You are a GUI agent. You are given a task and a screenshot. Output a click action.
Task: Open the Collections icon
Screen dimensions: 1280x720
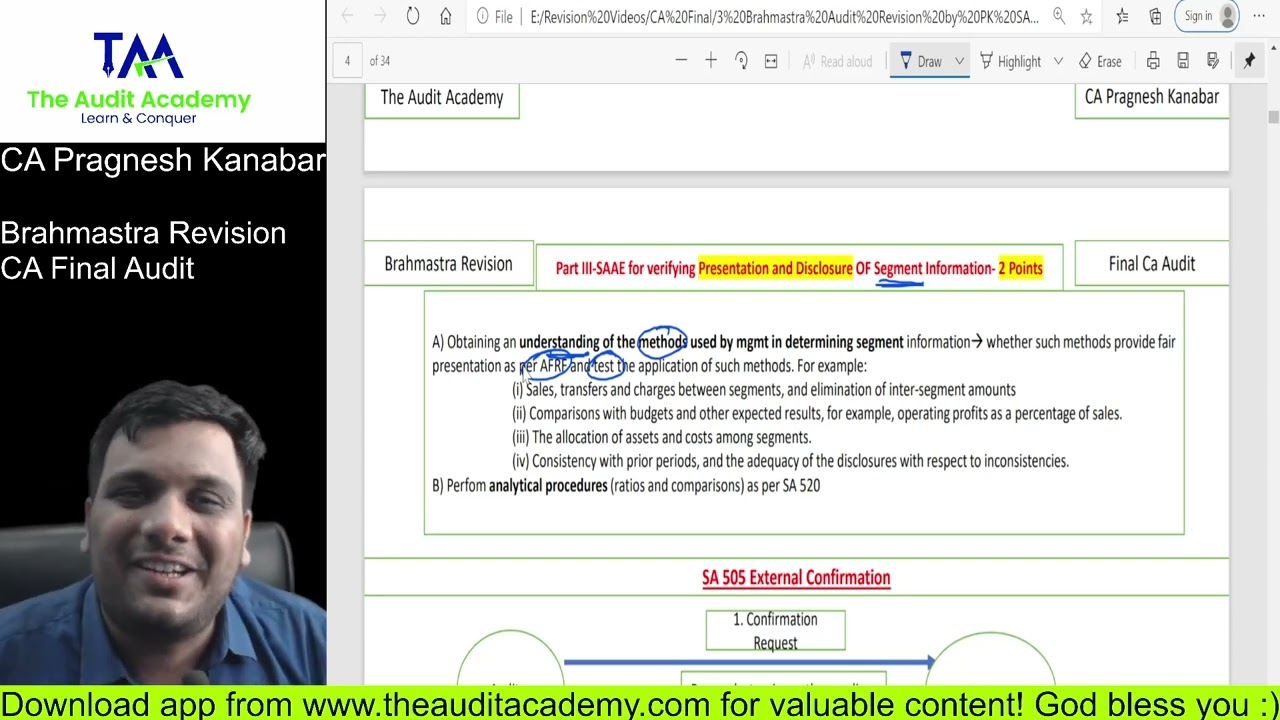1155,16
